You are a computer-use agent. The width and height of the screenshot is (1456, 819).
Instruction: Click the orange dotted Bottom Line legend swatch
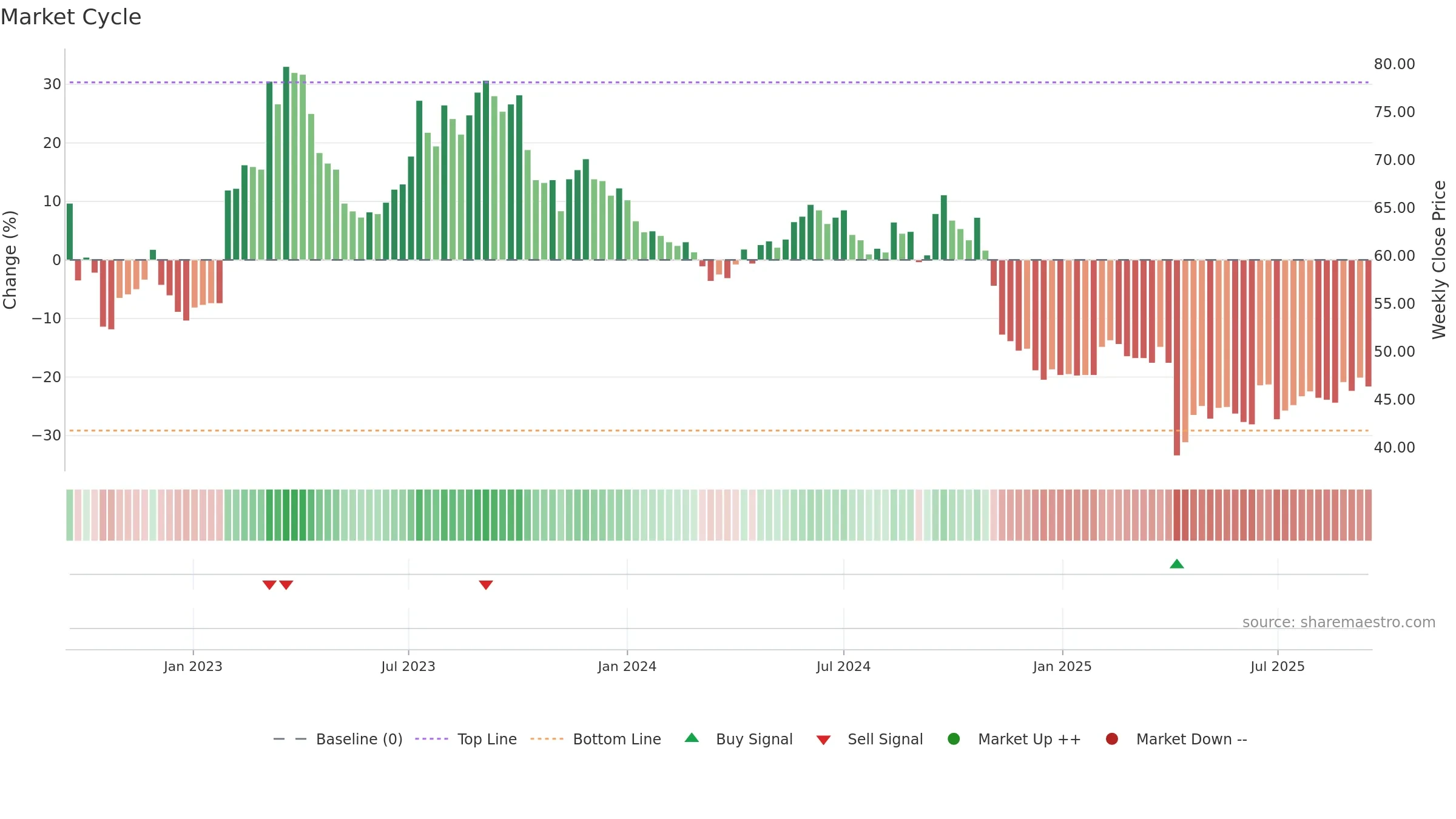point(547,739)
